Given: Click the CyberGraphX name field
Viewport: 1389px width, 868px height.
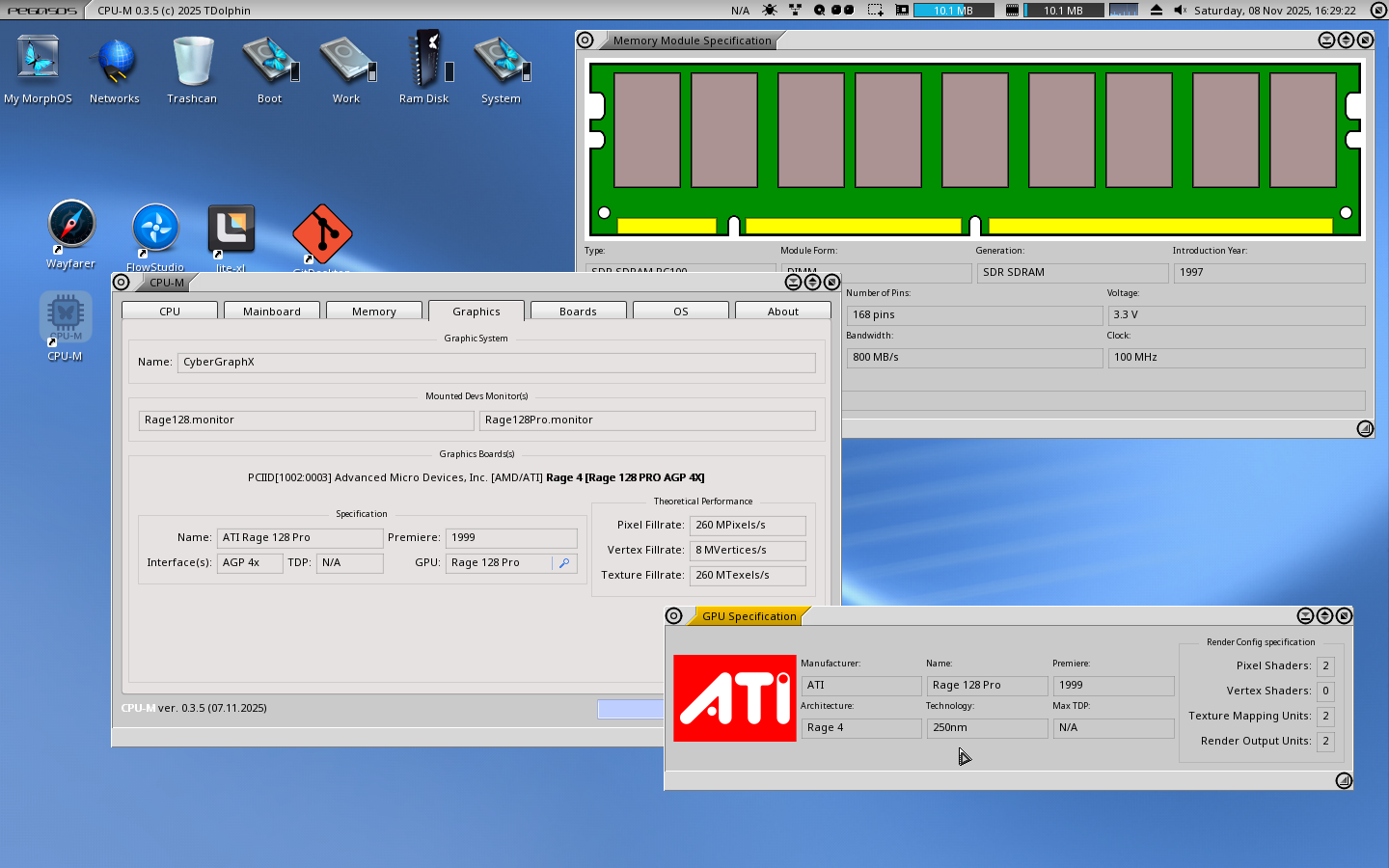Looking at the screenshot, I should click(x=496, y=363).
